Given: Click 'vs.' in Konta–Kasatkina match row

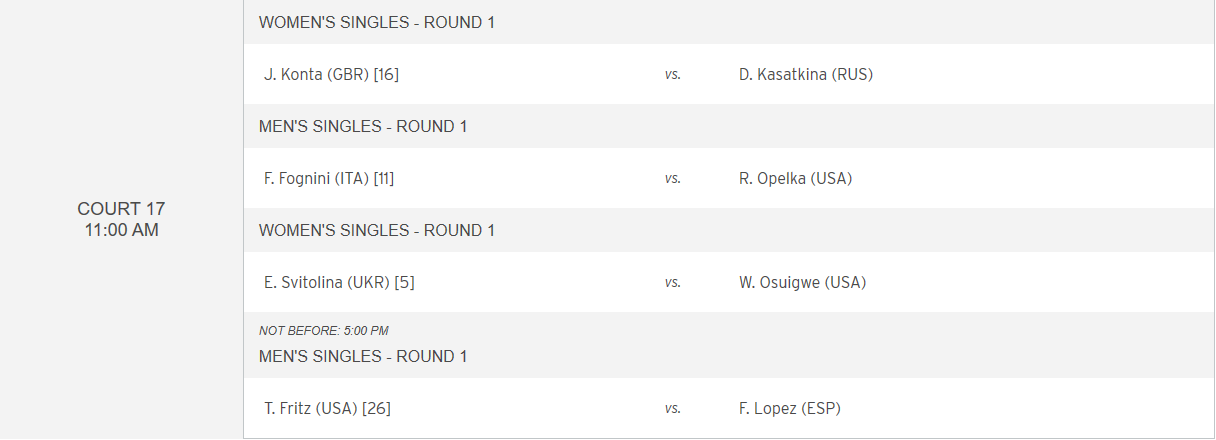Looking at the screenshot, I should tap(673, 74).
